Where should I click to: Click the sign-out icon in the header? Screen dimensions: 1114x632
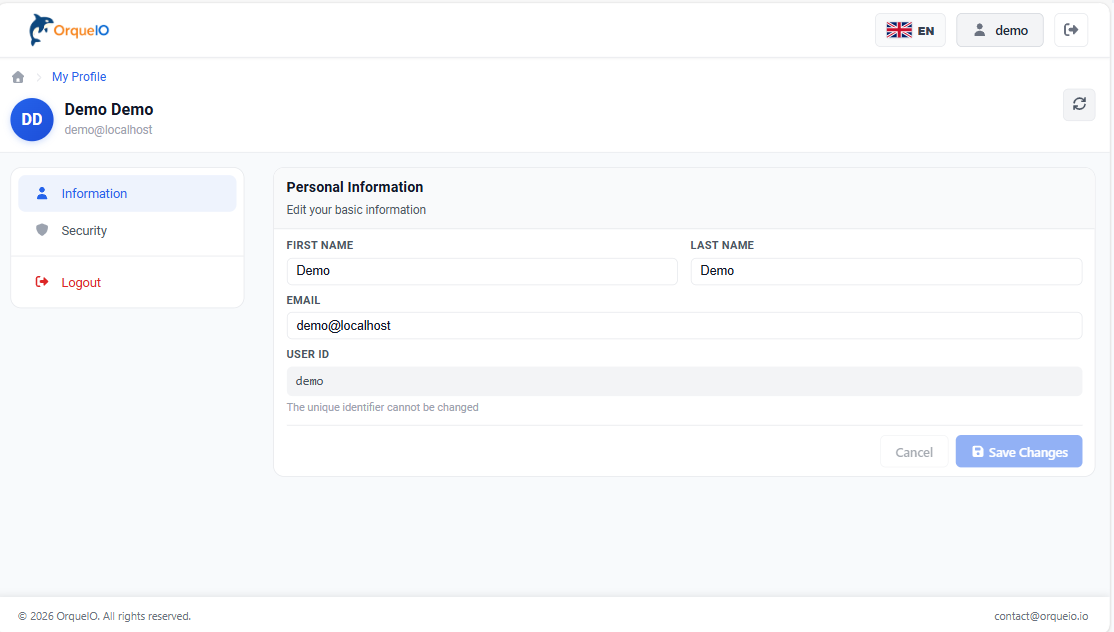tap(1071, 30)
